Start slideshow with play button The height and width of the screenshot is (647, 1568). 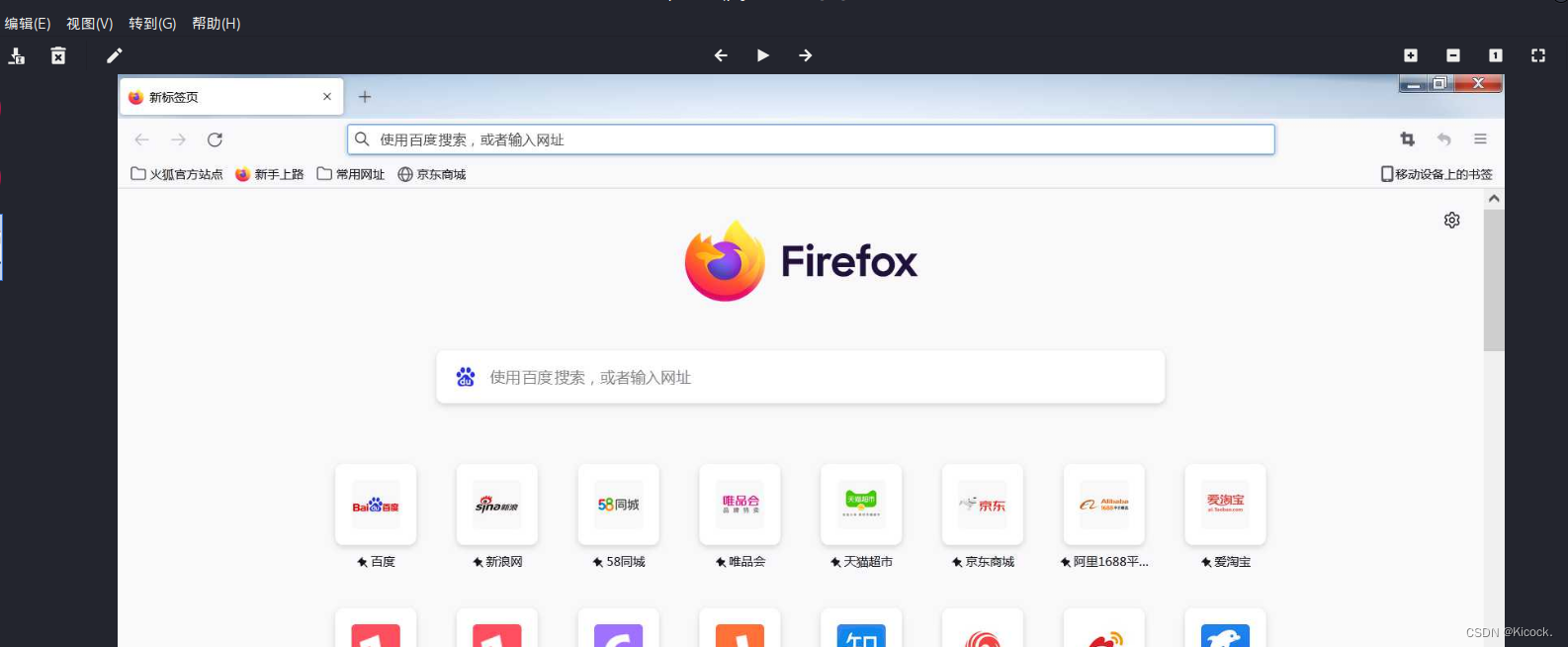coord(762,55)
